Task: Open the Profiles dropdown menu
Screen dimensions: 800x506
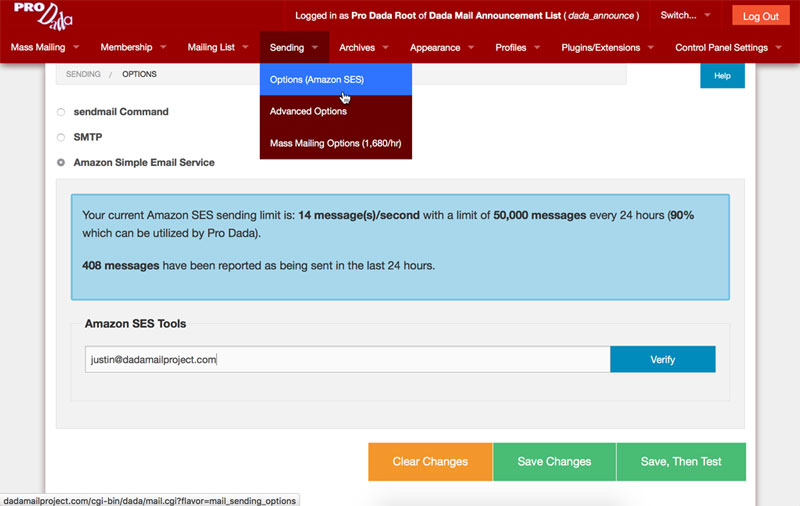Action: tap(517, 47)
